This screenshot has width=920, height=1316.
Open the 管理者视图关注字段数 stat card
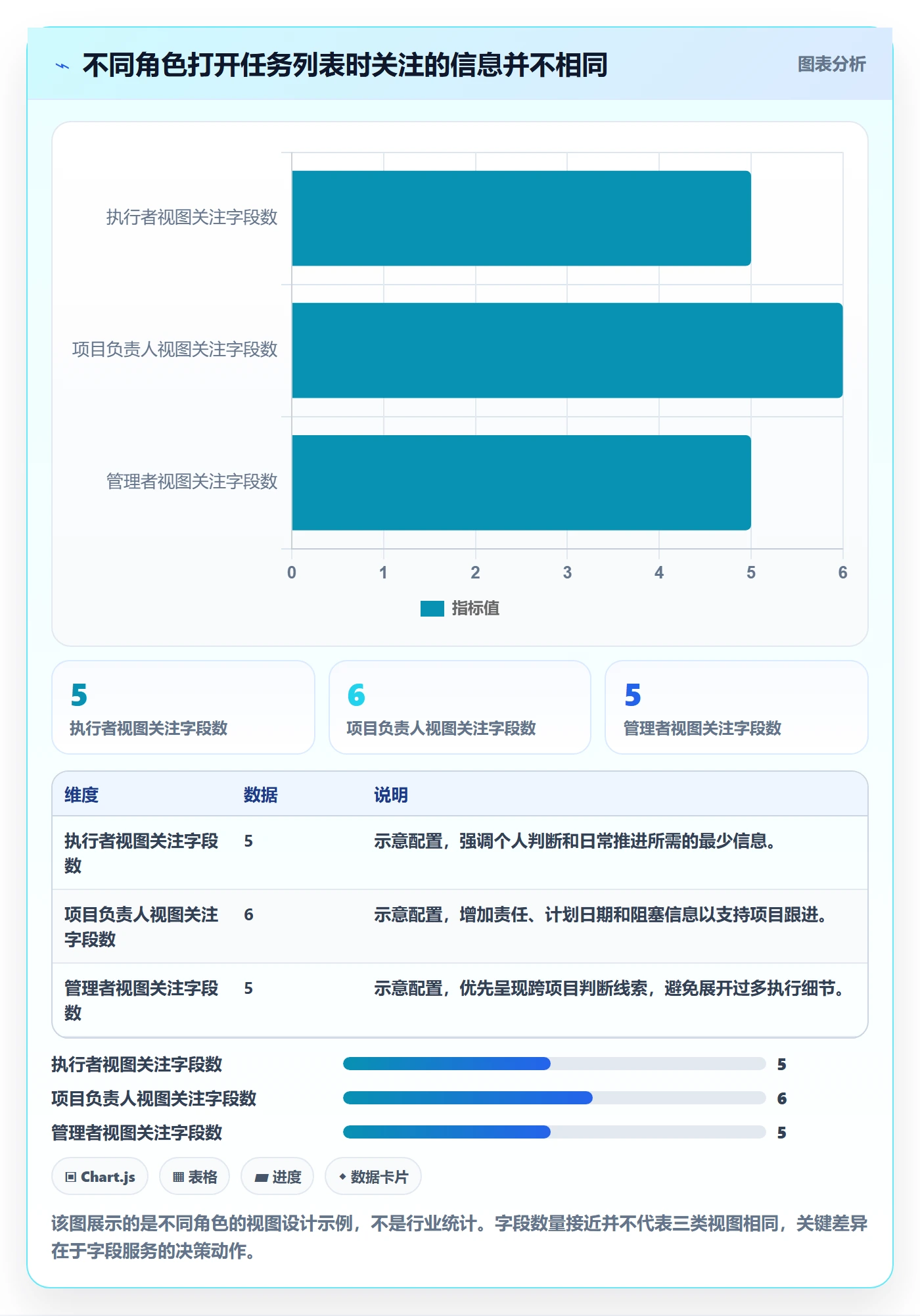pos(737,707)
